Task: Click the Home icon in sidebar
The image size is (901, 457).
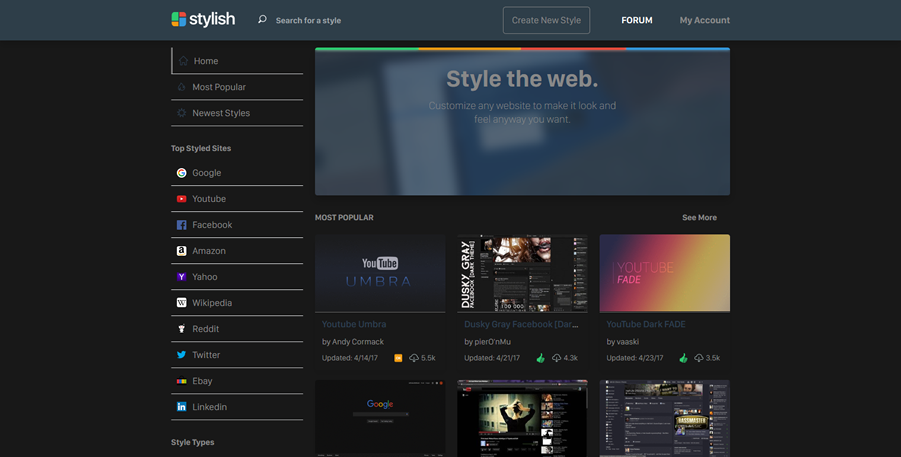Action: click(x=183, y=61)
